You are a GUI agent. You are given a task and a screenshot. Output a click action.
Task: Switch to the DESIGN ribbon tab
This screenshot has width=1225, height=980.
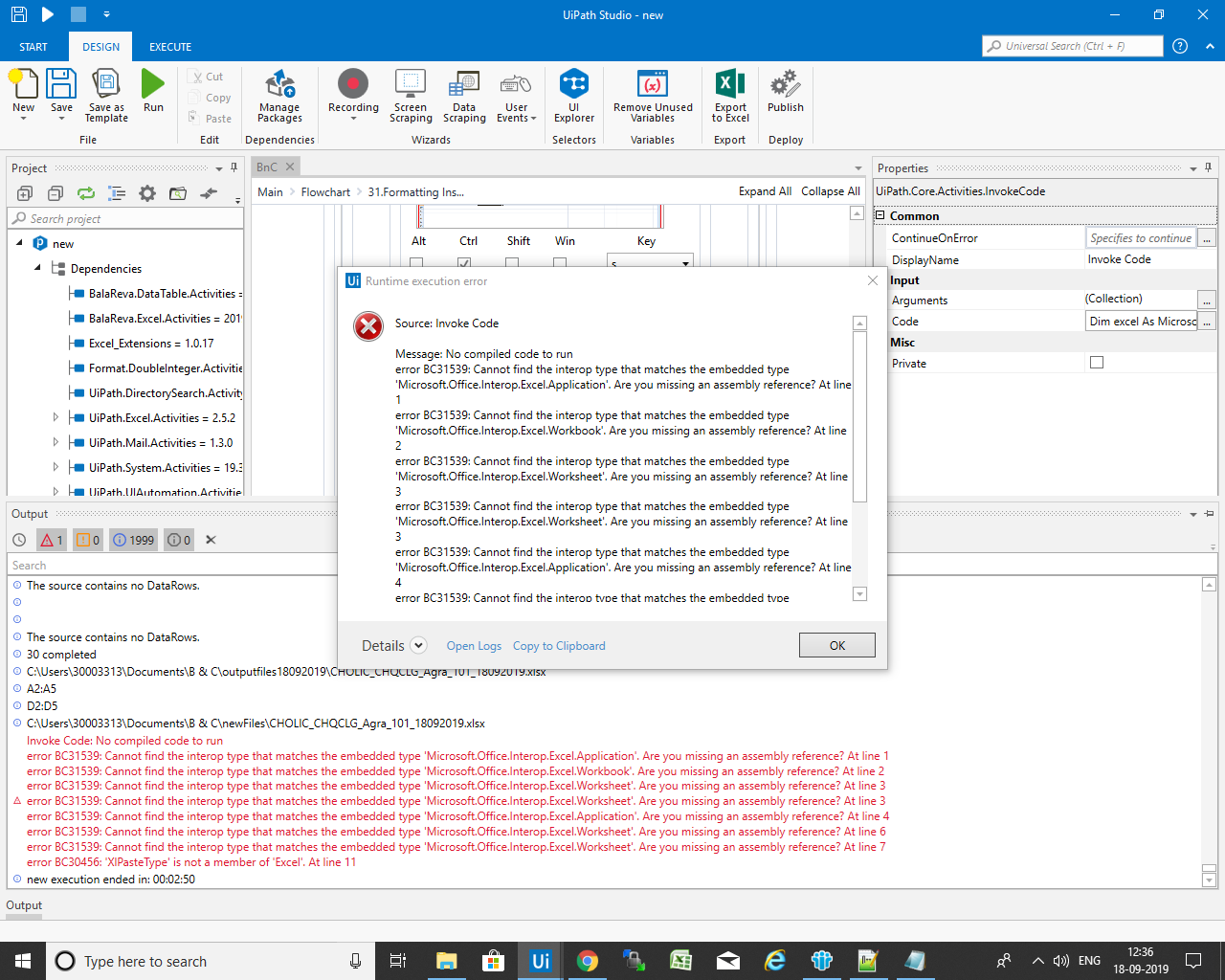coord(100,47)
